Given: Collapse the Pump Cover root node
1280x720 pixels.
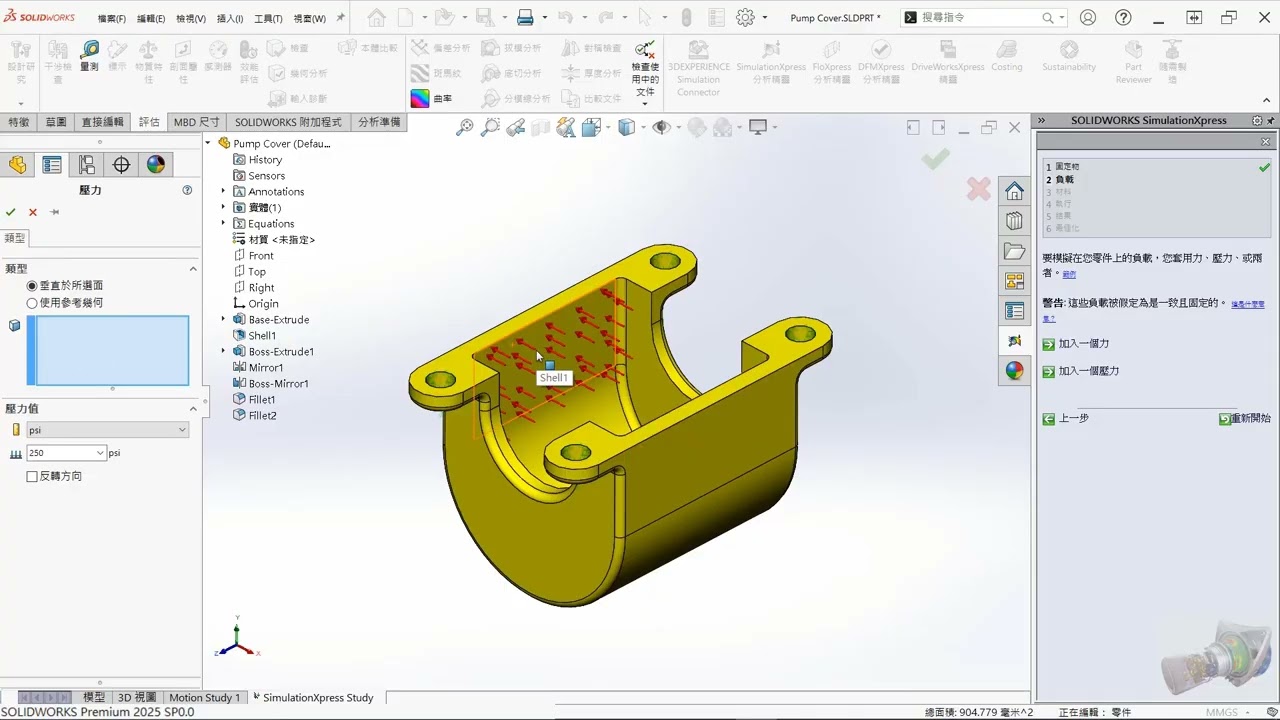Looking at the screenshot, I should [x=209, y=143].
